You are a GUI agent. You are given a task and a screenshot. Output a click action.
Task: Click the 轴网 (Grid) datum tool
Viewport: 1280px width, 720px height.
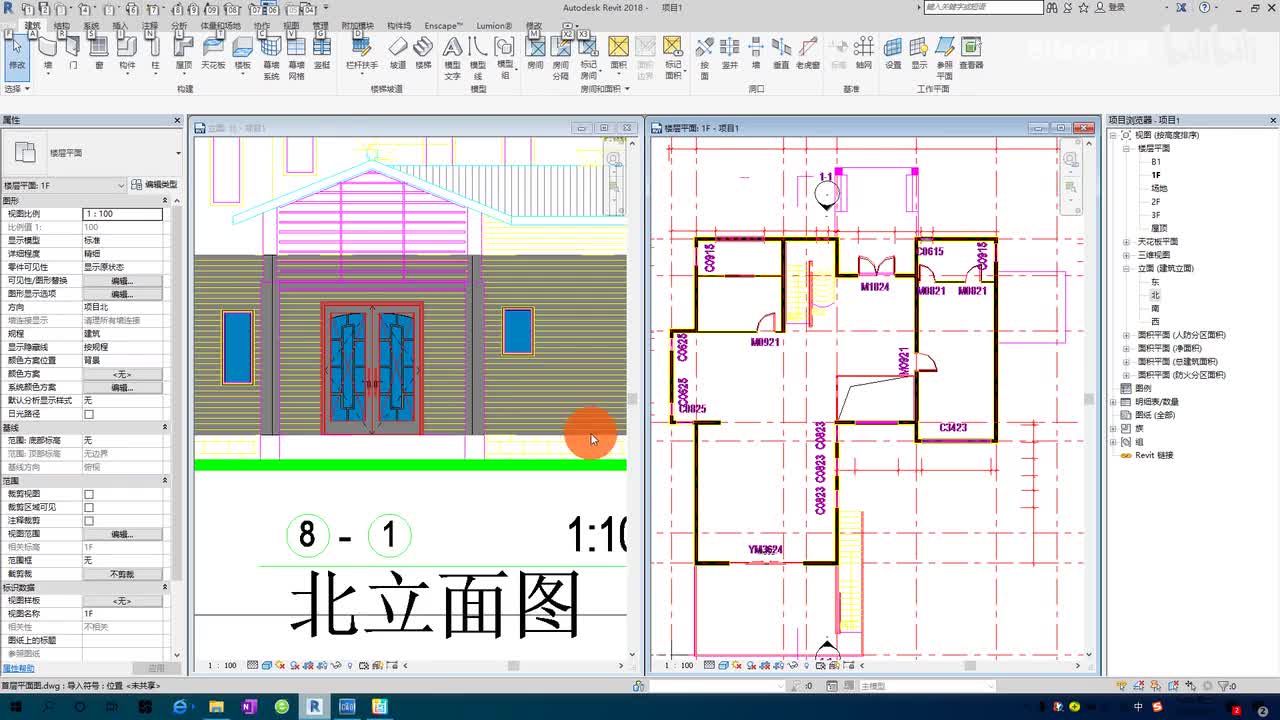tap(864, 52)
